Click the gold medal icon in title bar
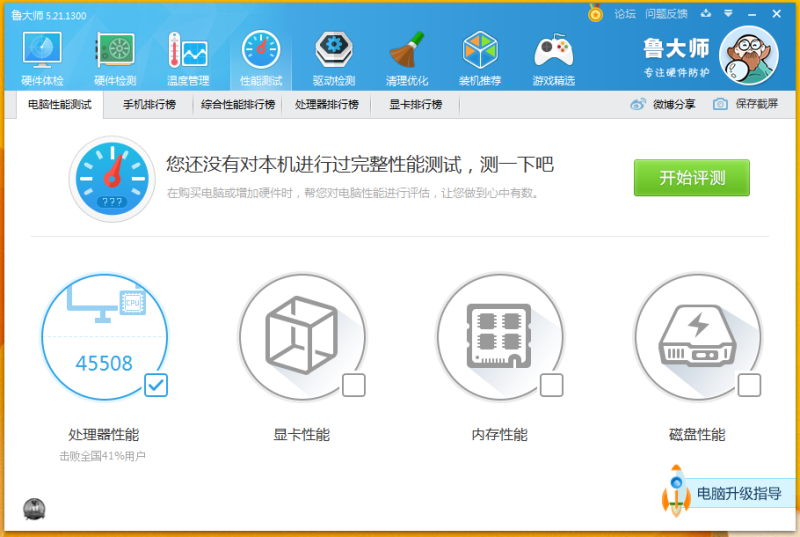 596,13
